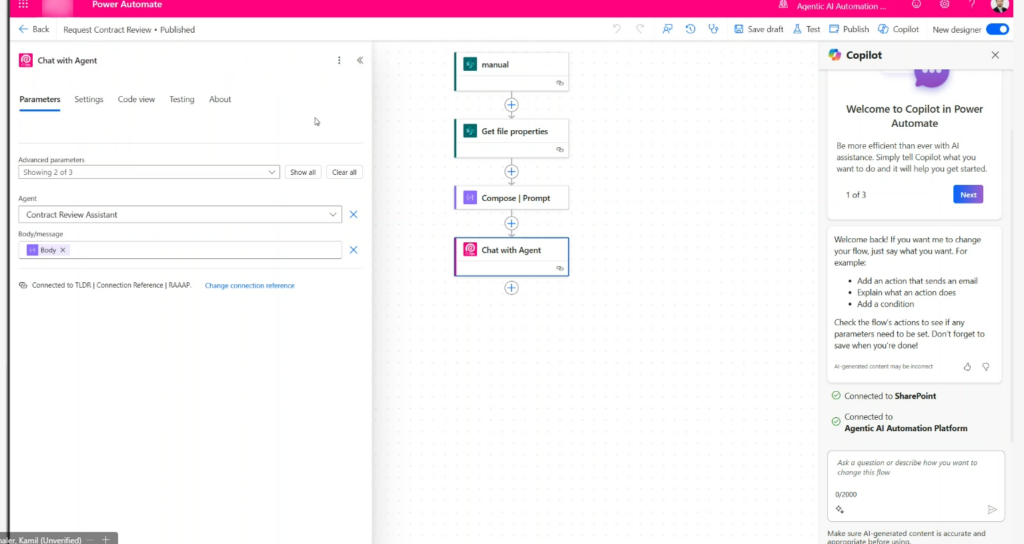Expand the Advanced parameters dropdown
This screenshot has height=544, width=1024.
pyautogui.click(x=149, y=172)
